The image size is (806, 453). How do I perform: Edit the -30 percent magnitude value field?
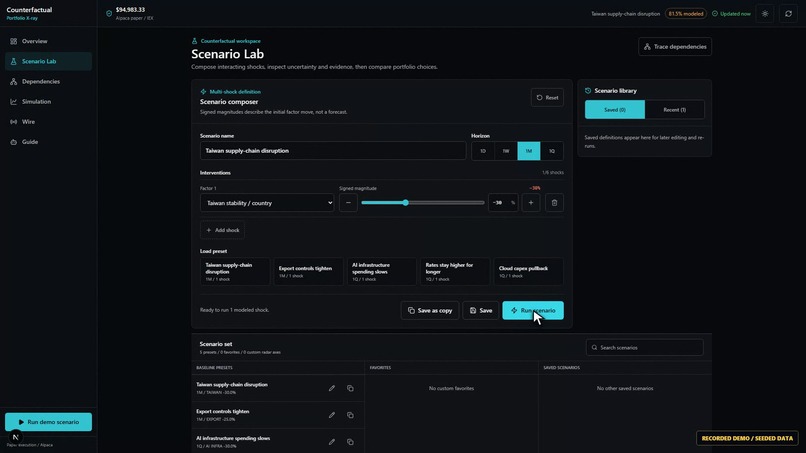pyautogui.click(x=503, y=203)
